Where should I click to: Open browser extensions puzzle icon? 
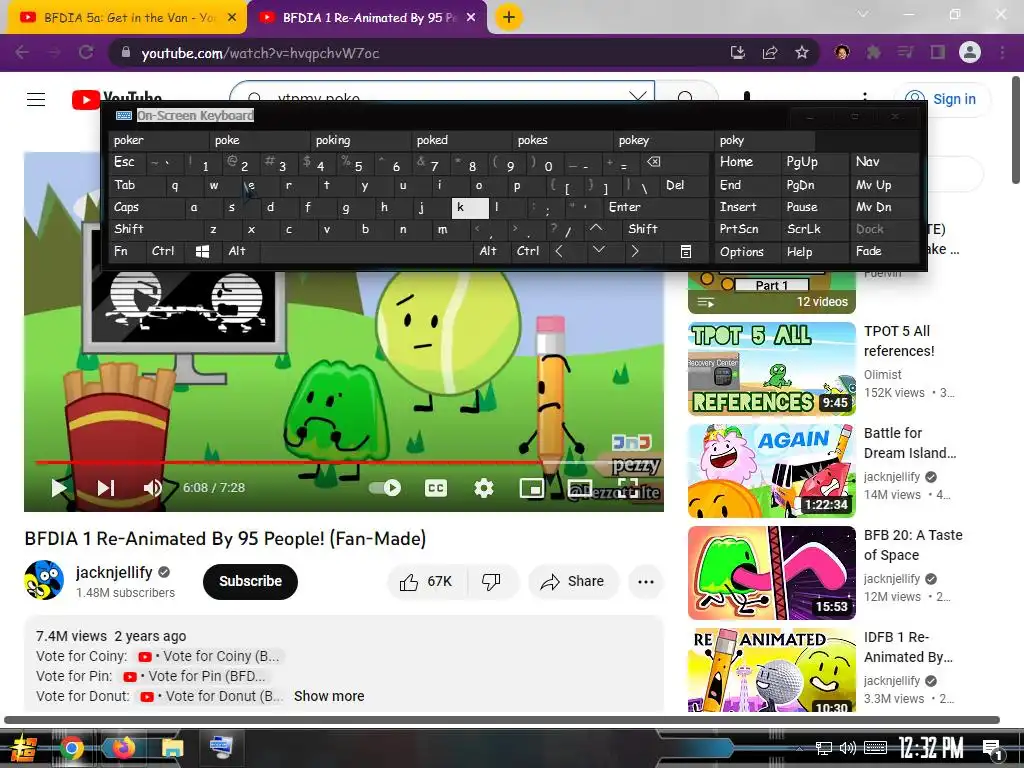tap(873, 52)
